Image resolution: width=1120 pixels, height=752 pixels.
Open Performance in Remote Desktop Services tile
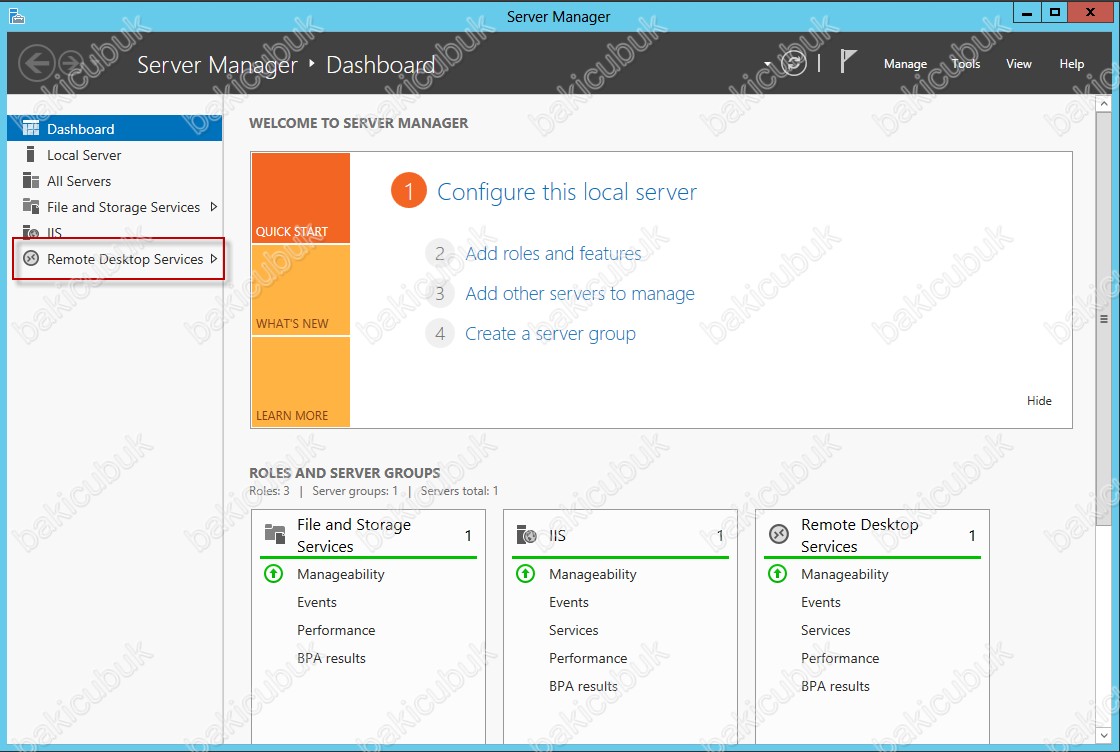[x=840, y=658]
